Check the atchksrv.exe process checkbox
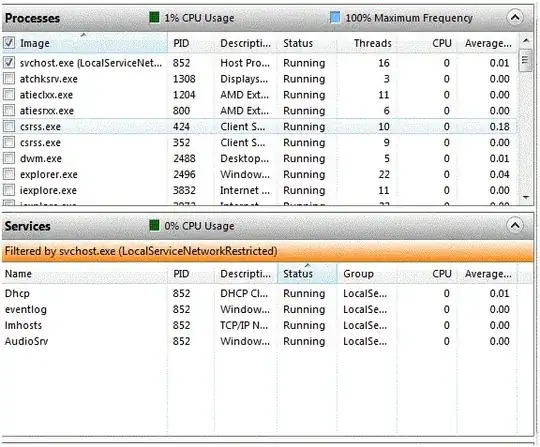 coord(9,79)
